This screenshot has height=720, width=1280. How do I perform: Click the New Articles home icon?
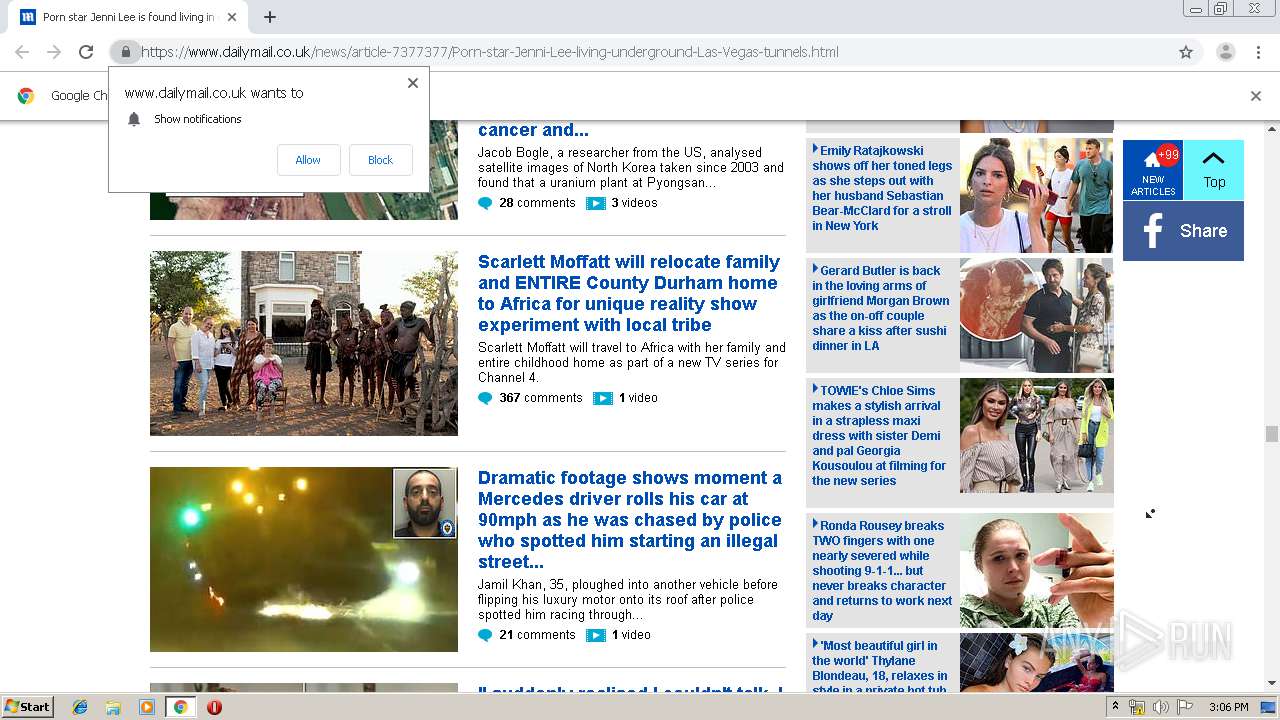point(1153,170)
